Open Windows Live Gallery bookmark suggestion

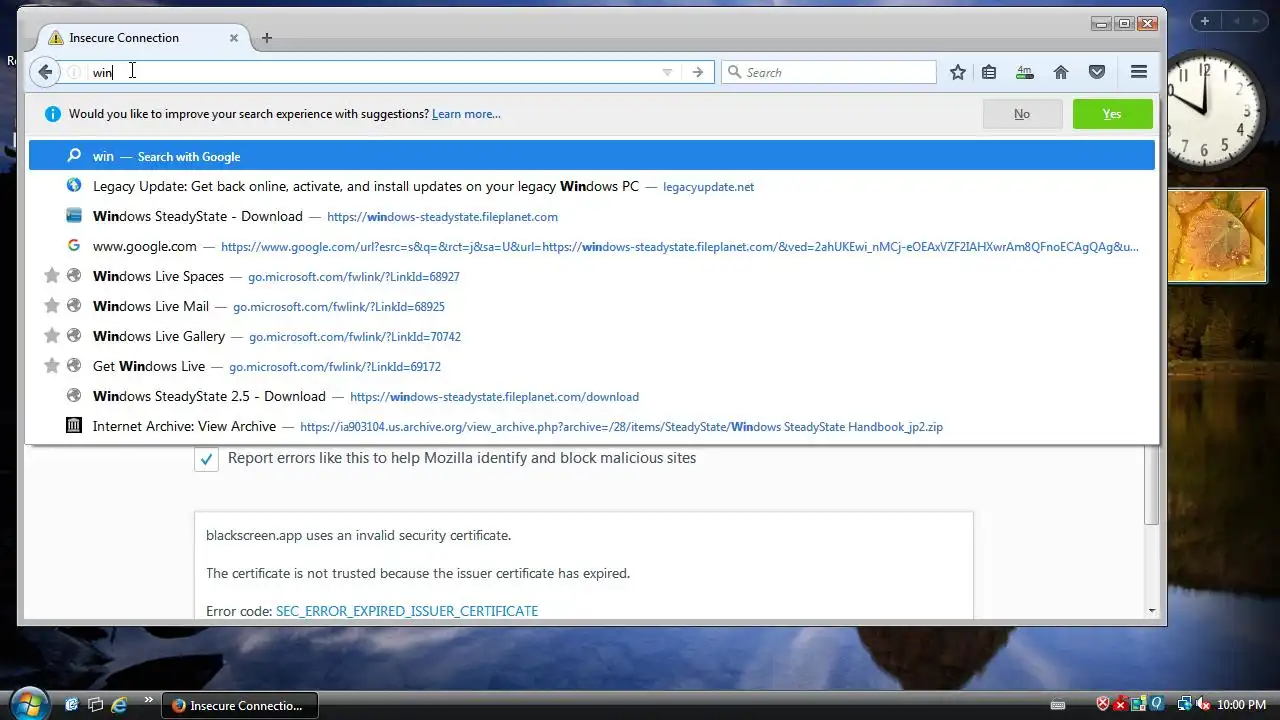[x=592, y=336]
